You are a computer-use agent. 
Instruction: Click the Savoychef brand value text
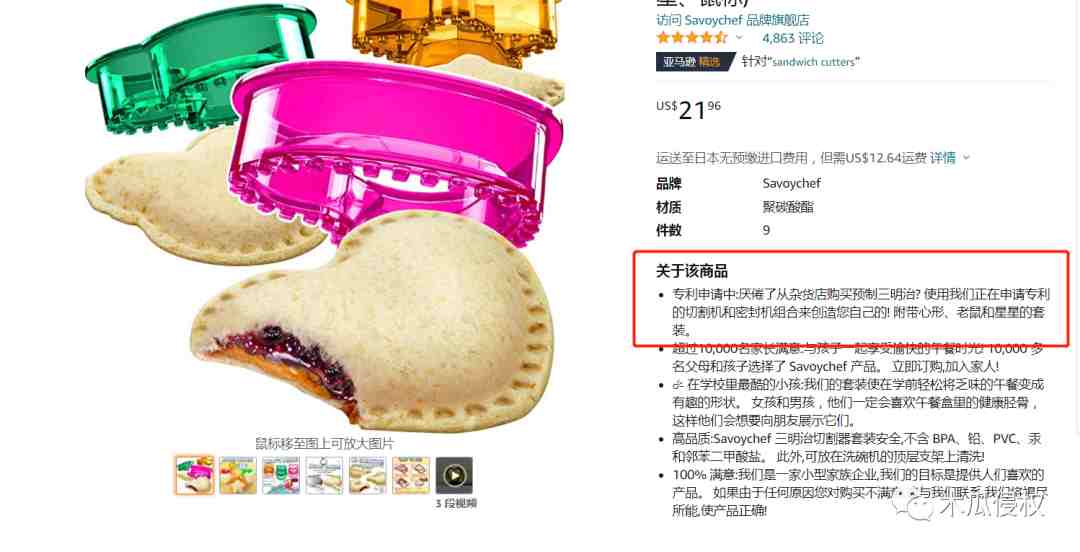click(791, 183)
